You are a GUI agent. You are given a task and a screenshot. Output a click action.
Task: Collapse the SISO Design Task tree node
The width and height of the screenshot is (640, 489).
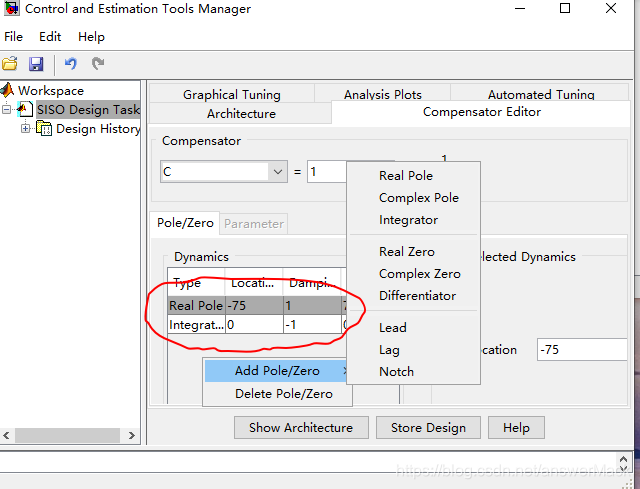coord(6,109)
